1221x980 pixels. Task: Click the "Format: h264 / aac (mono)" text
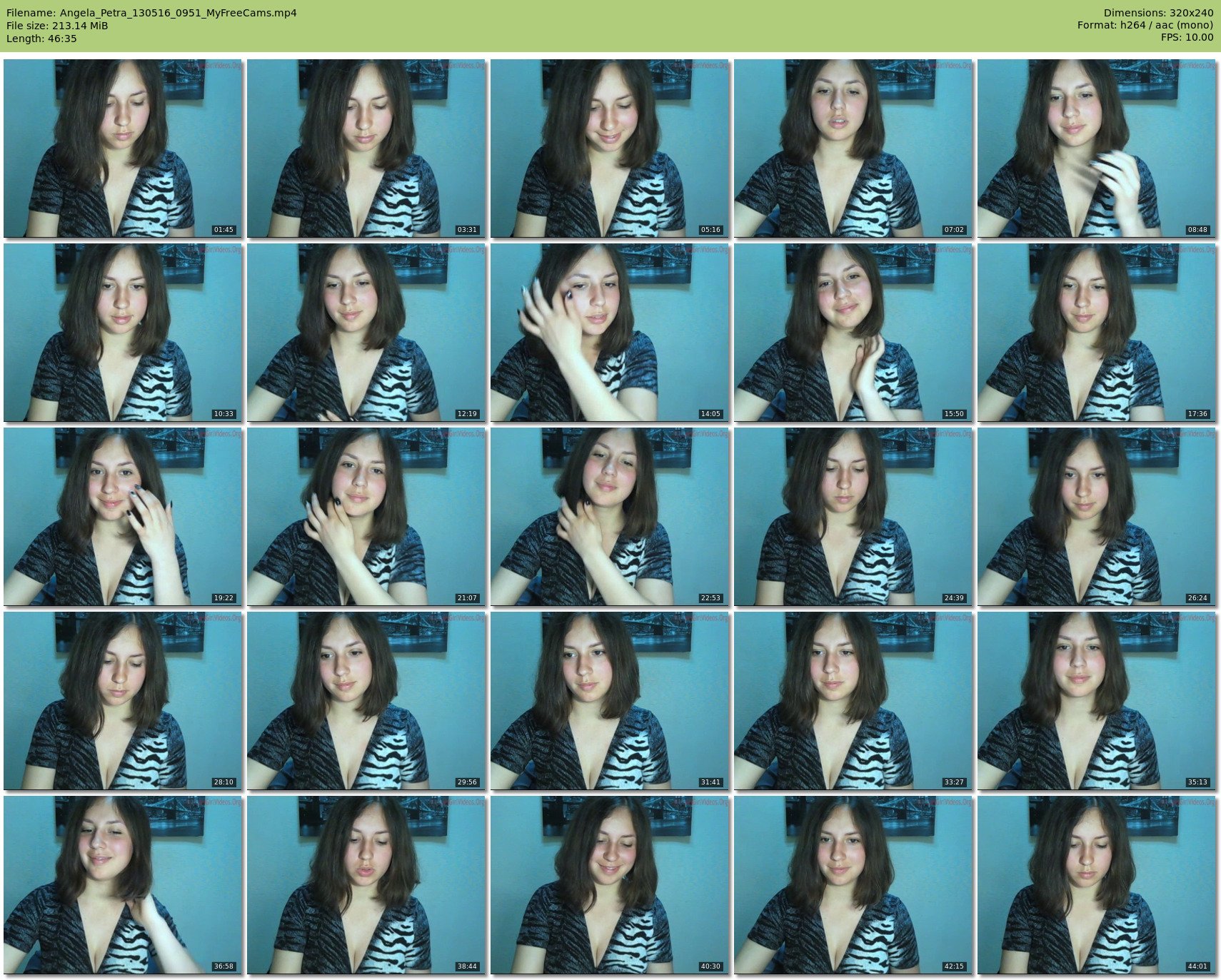(1145, 25)
